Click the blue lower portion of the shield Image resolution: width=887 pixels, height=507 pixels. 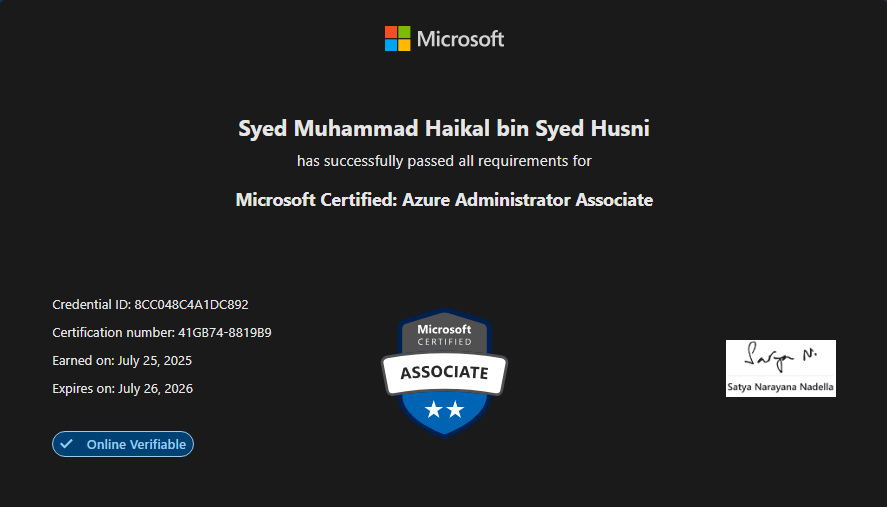[x=444, y=420]
